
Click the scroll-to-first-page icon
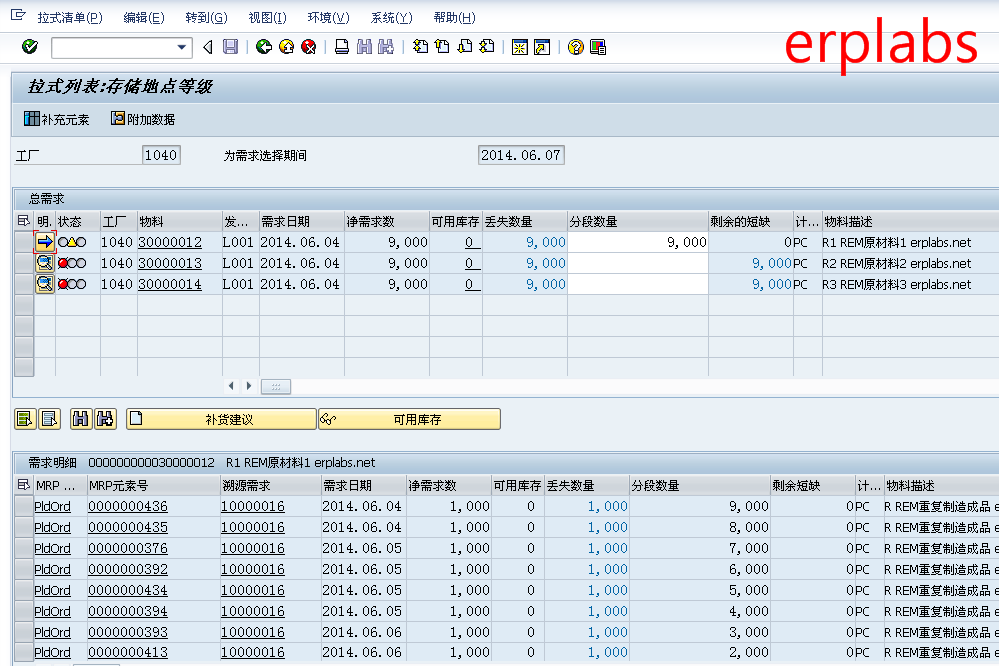(423, 47)
